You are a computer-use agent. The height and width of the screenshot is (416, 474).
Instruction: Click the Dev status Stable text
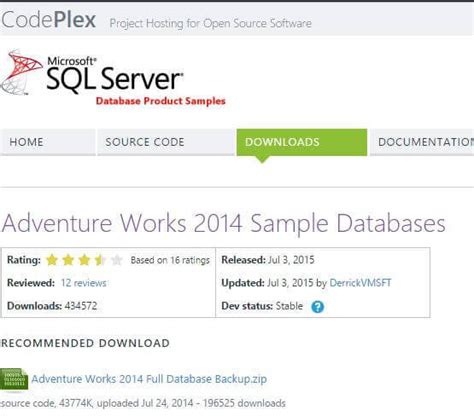coord(262,306)
